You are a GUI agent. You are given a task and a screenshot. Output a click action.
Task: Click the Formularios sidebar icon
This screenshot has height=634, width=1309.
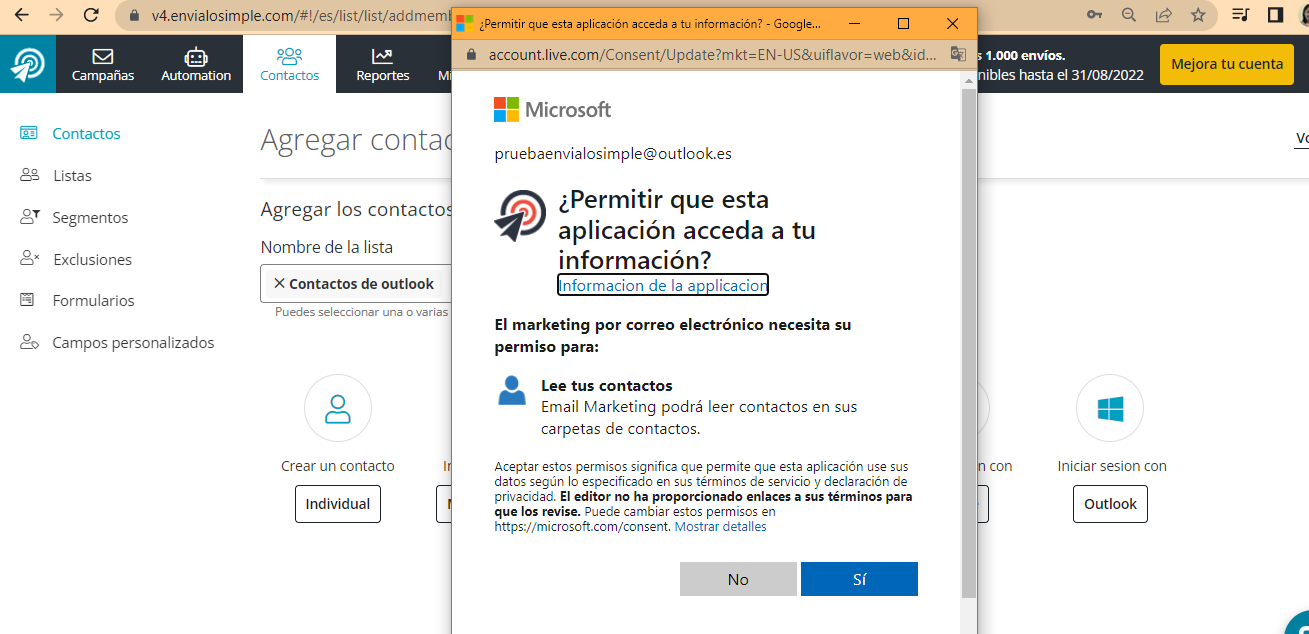click(29, 300)
